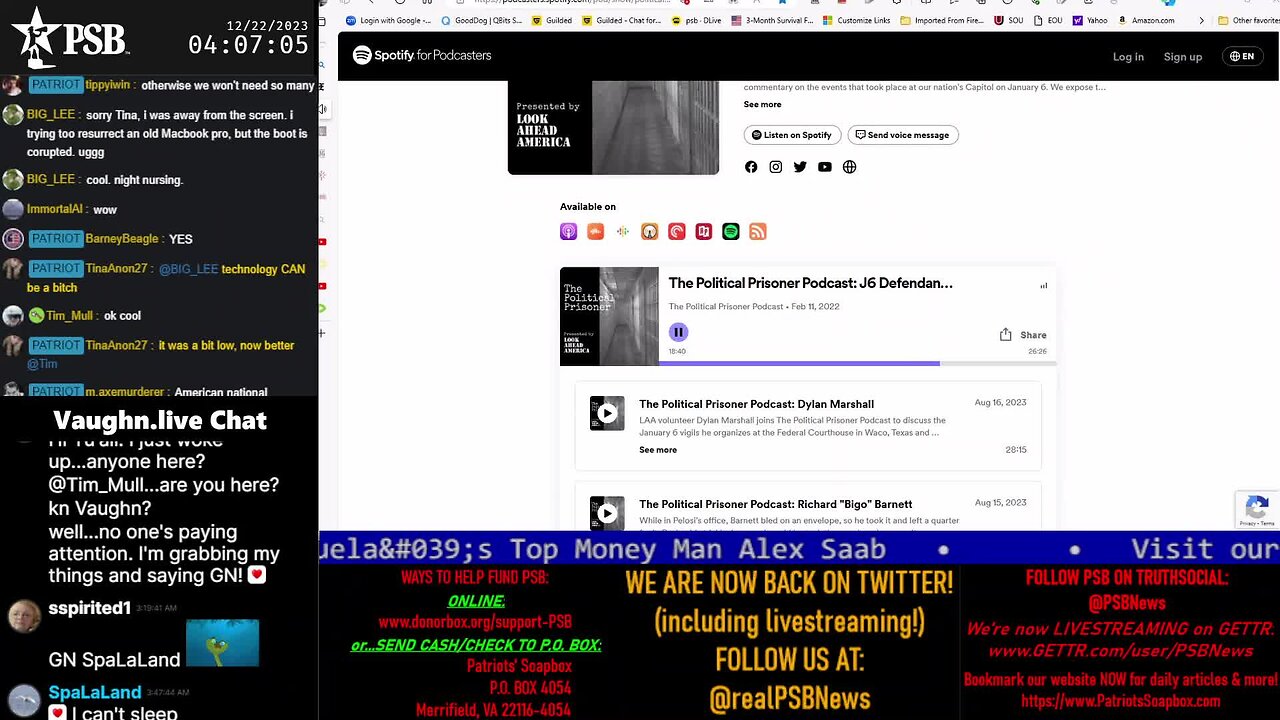Click the Spotify for Podcasters logo
Viewport: 1280px width, 720px height.
click(422, 55)
